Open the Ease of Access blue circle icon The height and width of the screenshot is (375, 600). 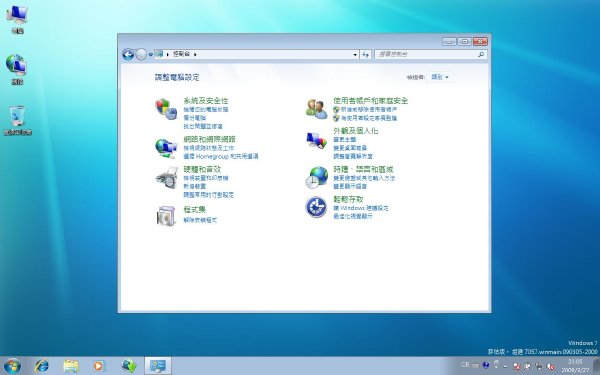(316, 207)
